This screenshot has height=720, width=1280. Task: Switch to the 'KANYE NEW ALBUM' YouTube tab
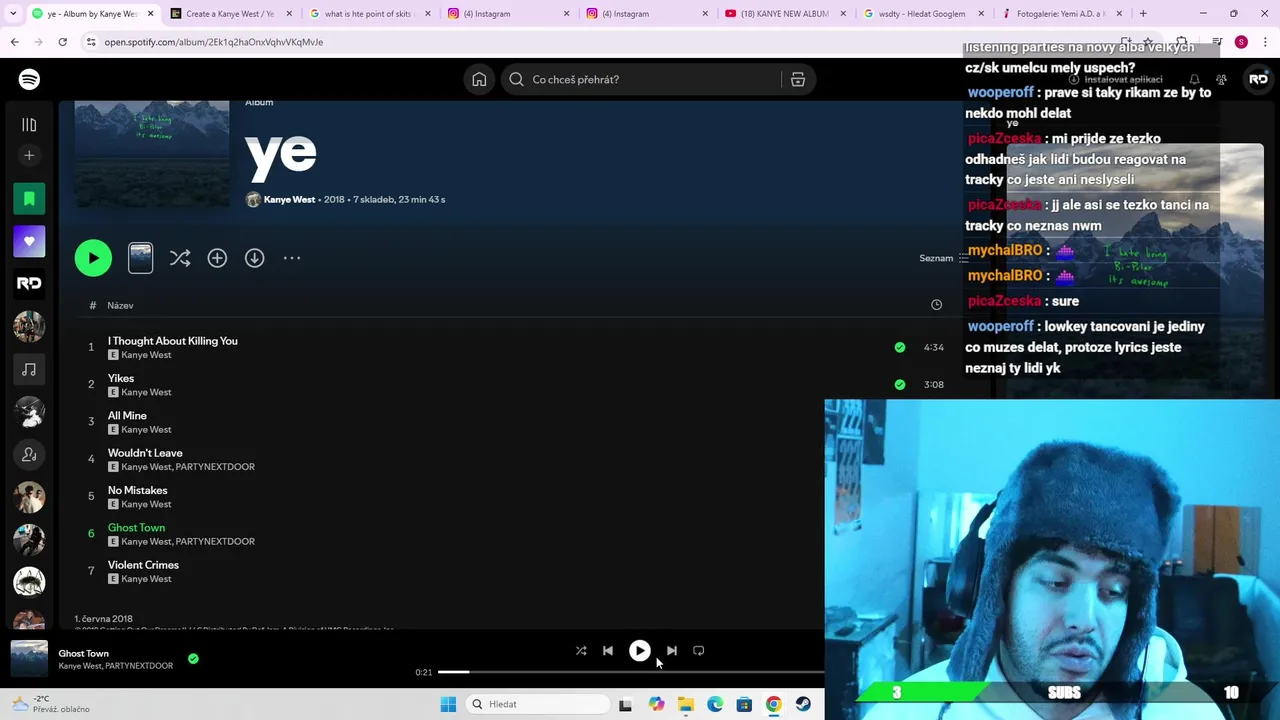785,14
